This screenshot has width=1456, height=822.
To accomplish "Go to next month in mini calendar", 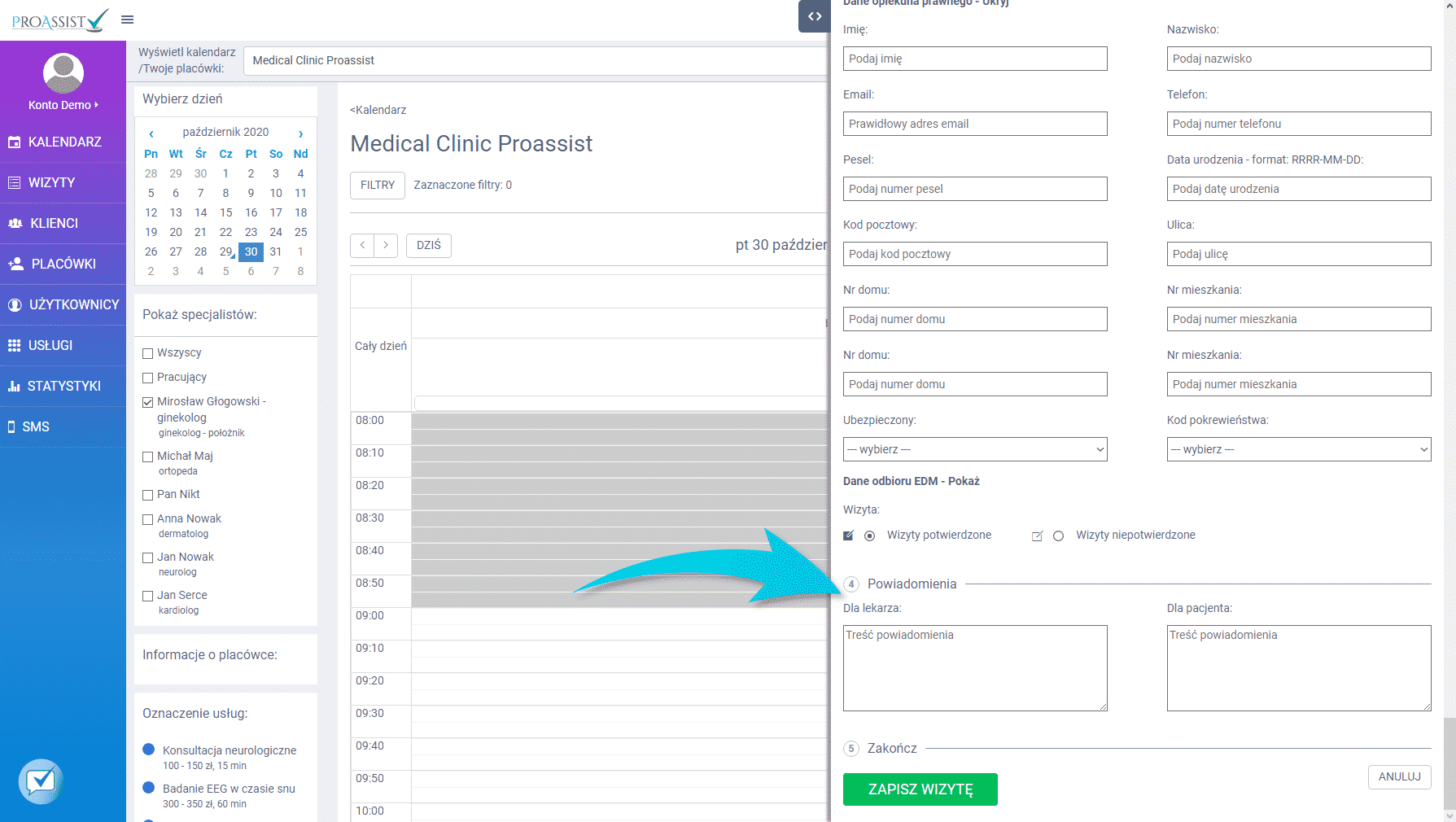I will (300, 133).
